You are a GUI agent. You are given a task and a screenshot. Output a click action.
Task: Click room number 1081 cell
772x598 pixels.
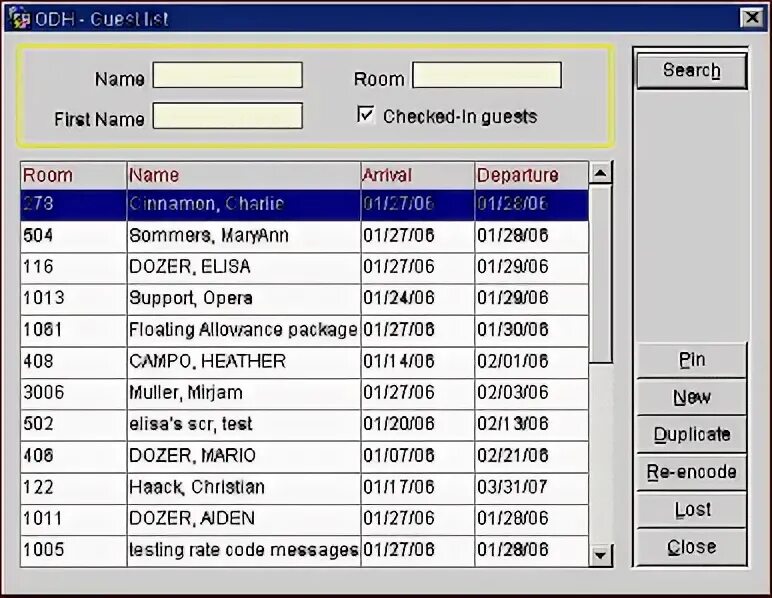[73, 330]
